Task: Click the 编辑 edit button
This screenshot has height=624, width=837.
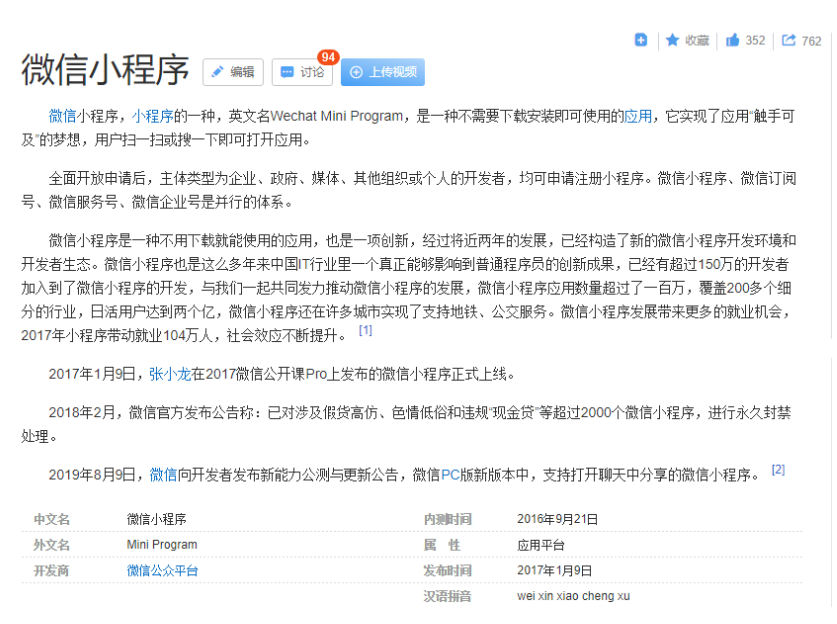Action: point(233,72)
